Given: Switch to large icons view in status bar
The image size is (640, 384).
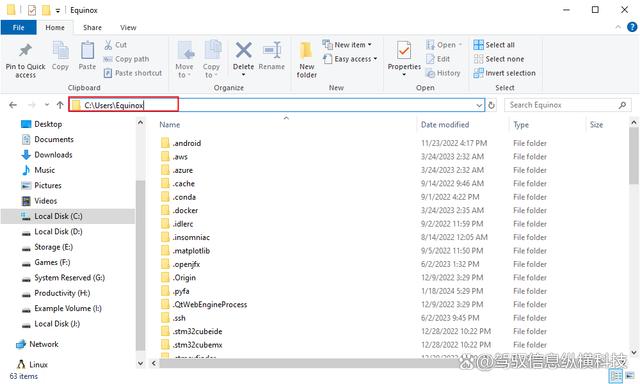Looking at the screenshot, I should (x=630, y=375).
